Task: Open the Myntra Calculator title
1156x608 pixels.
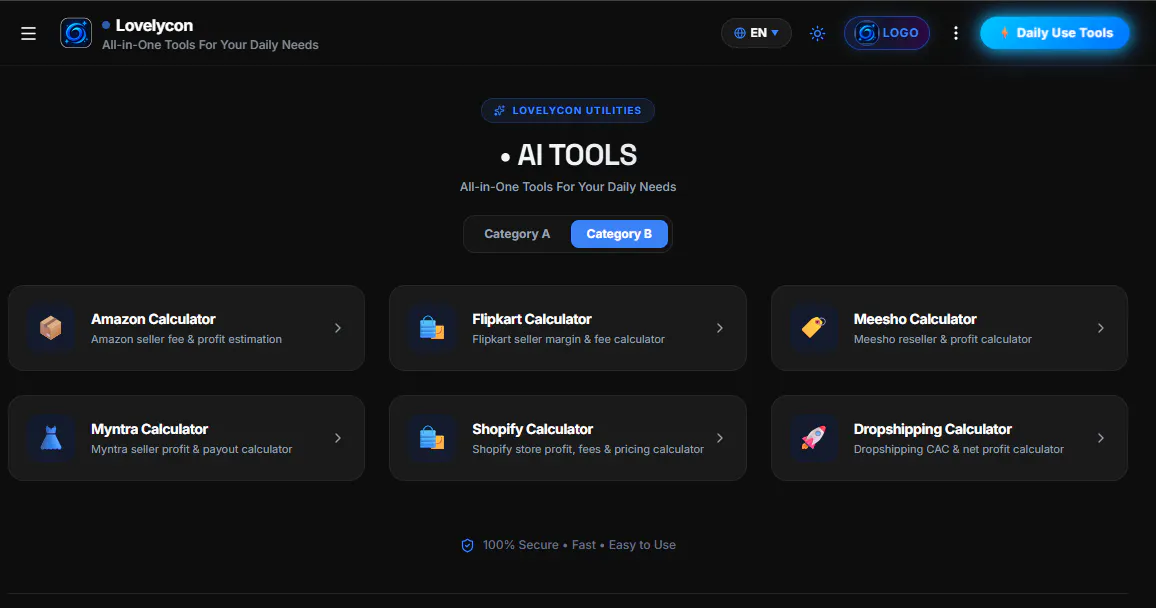Action: click(150, 429)
